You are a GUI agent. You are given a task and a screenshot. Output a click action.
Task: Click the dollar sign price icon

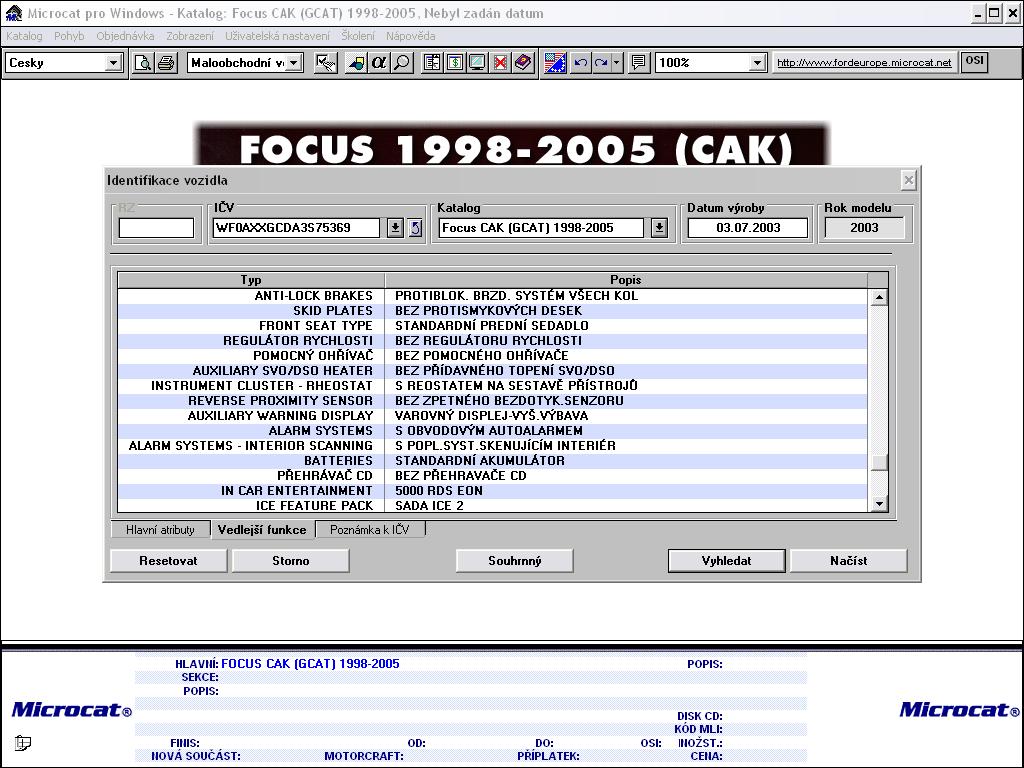455,63
